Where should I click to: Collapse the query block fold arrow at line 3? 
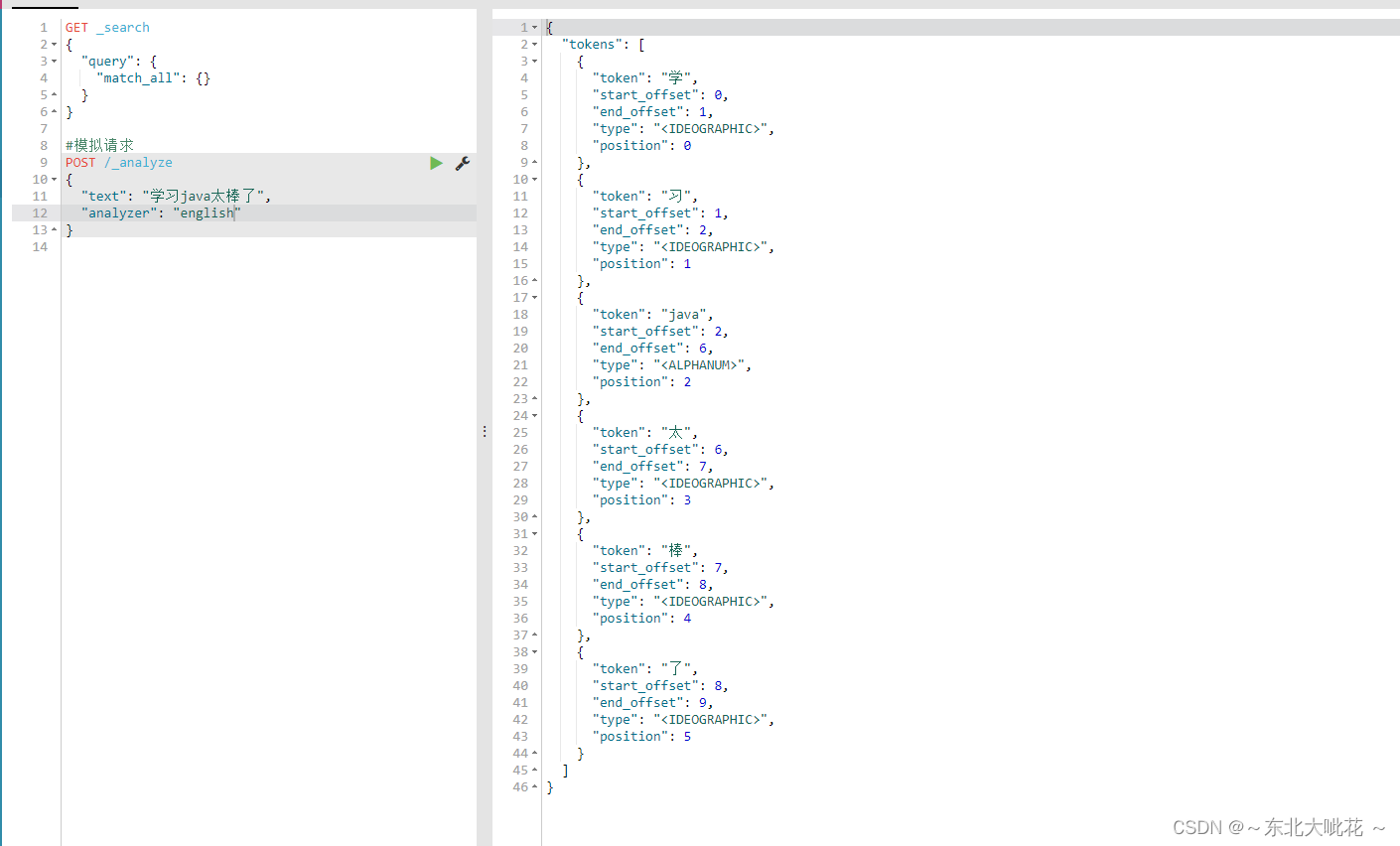click(54, 62)
